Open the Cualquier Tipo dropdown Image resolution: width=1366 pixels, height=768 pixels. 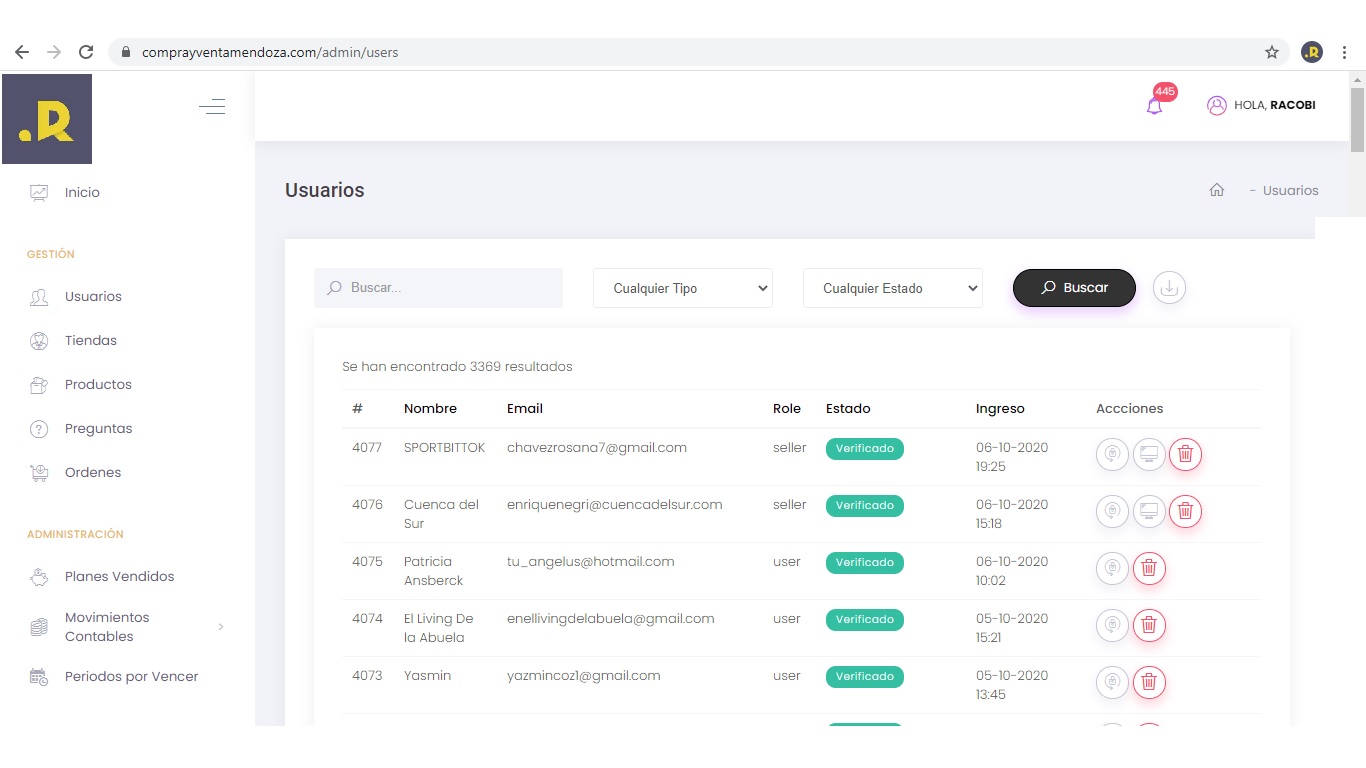[x=683, y=288]
